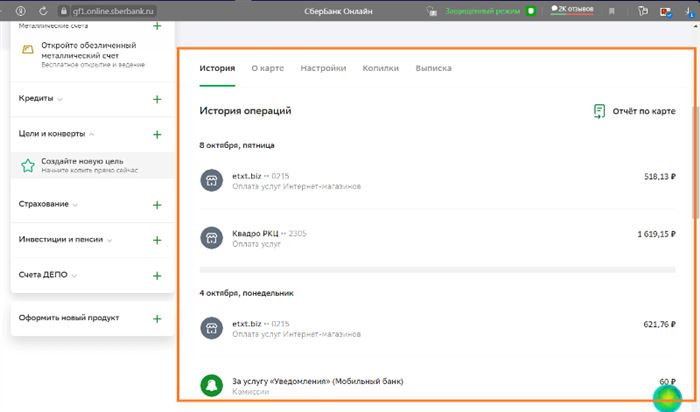Viewport: 700px width, 412px height.
Task: Click the История операций heading
Action: (x=245, y=111)
